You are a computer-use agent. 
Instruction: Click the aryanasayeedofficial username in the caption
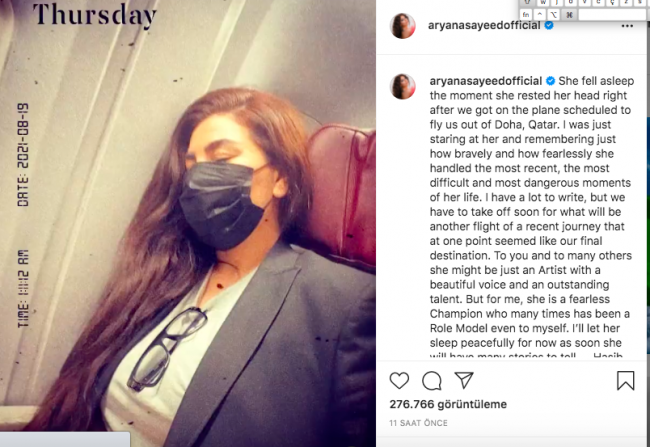coord(486,81)
